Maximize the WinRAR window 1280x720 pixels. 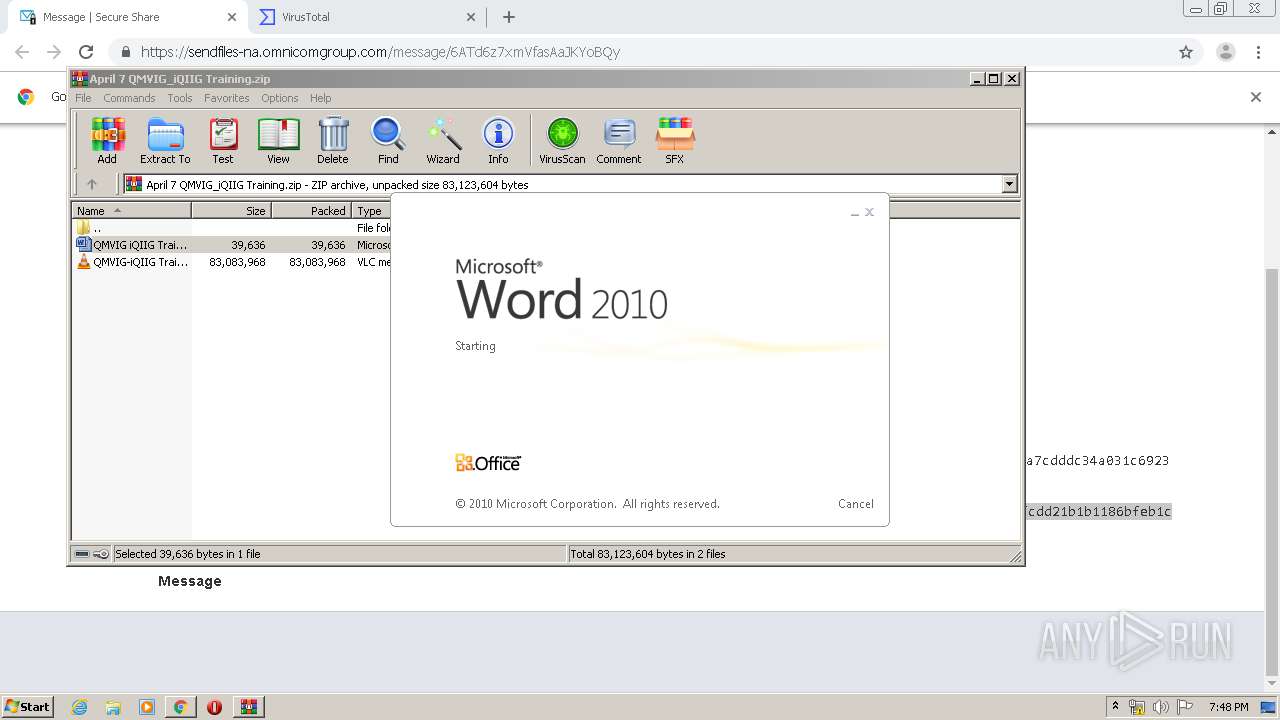coord(993,78)
